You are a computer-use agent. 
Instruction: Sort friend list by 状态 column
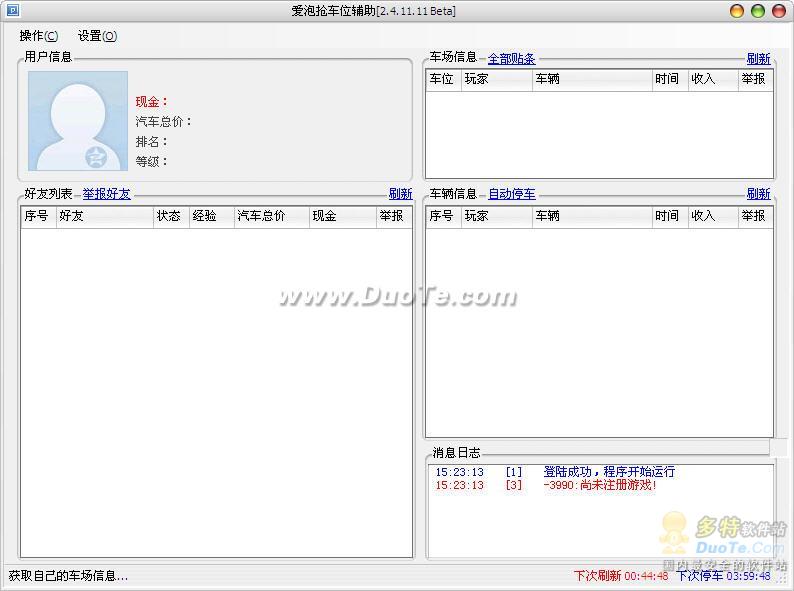click(171, 217)
